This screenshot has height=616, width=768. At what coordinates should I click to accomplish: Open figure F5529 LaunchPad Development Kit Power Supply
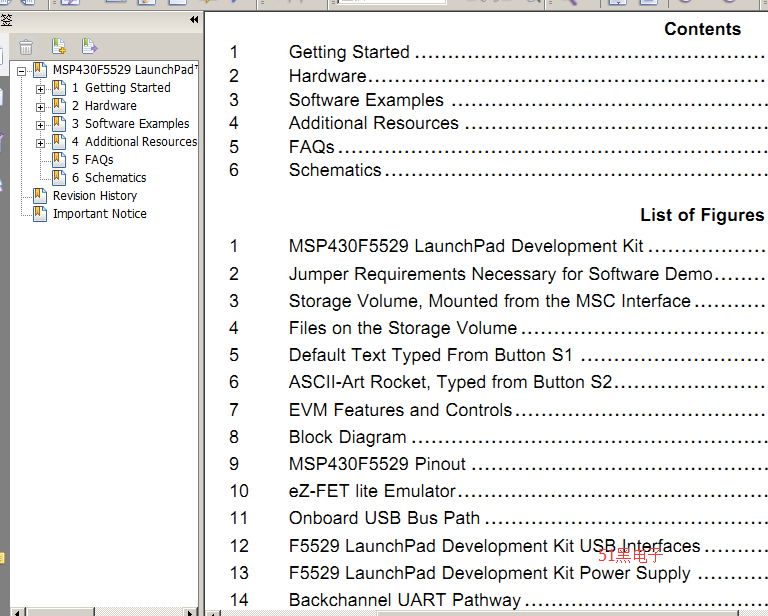point(489,573)
